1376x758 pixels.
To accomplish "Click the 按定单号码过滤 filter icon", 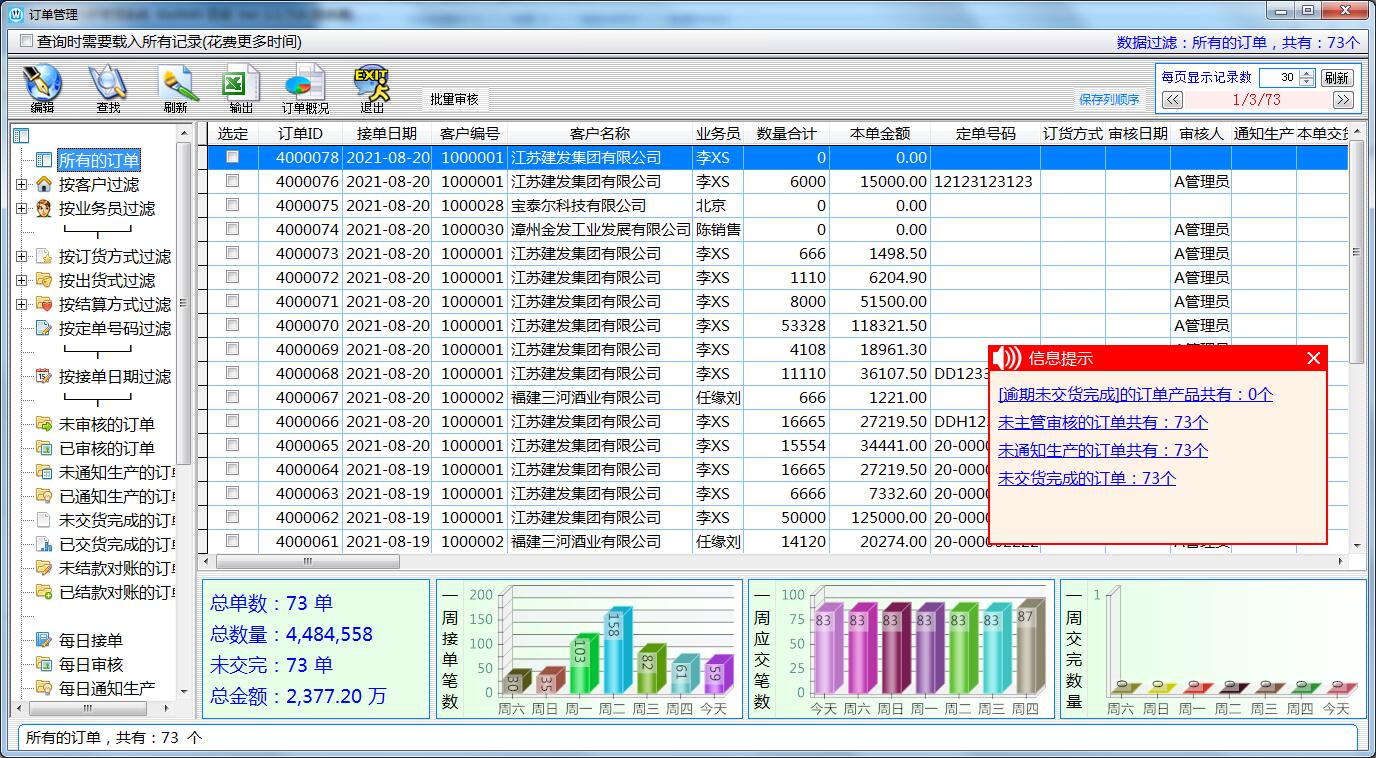I will pos(43,328).
